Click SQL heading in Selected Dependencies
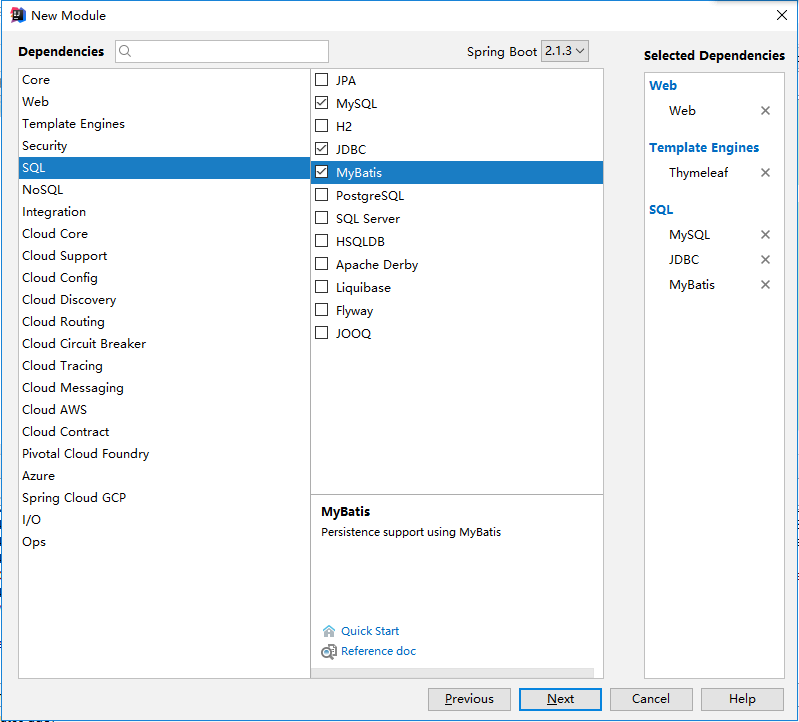Image resolution: width=799 pixels, height=722 pixels. tap(661, 209)
